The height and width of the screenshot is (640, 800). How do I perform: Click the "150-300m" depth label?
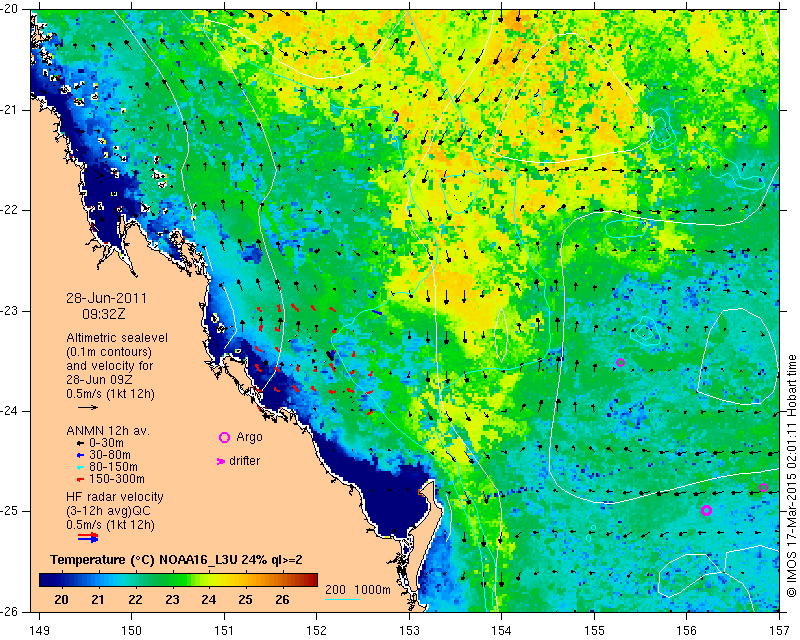pos(117,480)
